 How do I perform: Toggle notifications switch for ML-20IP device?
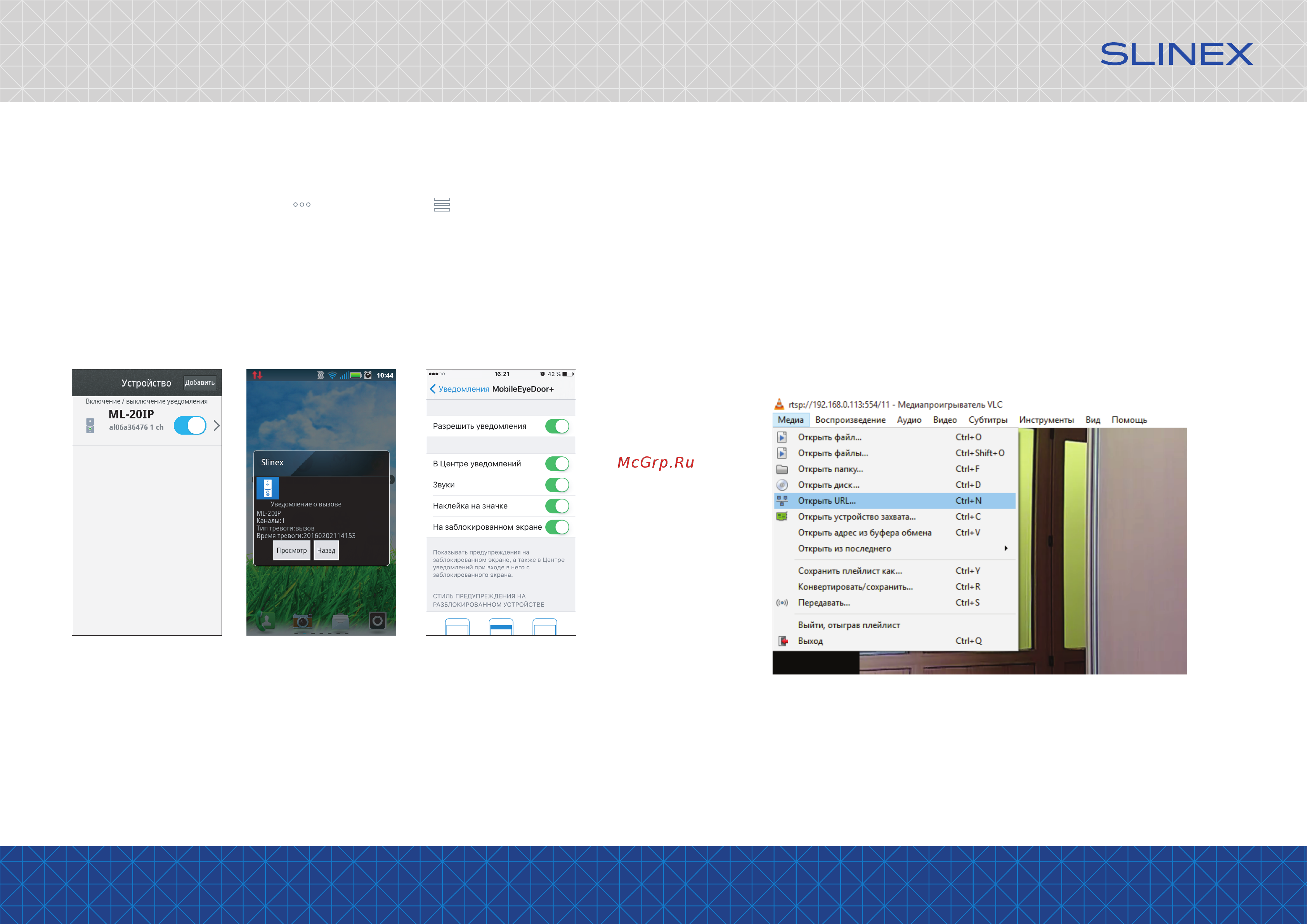[190, 425]
